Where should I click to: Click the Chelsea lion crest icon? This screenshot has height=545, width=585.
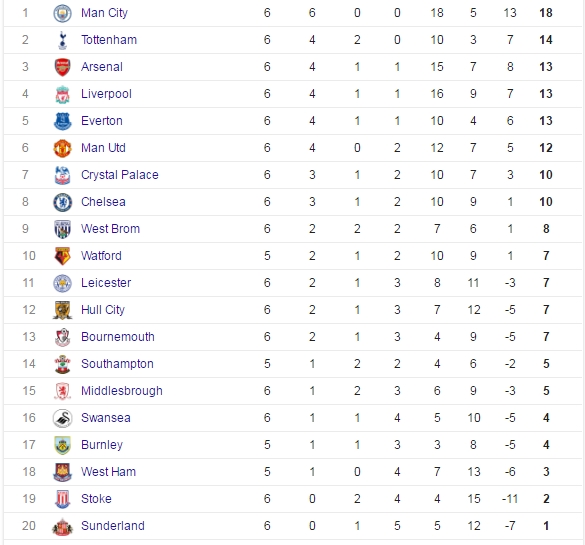(62, 202)
